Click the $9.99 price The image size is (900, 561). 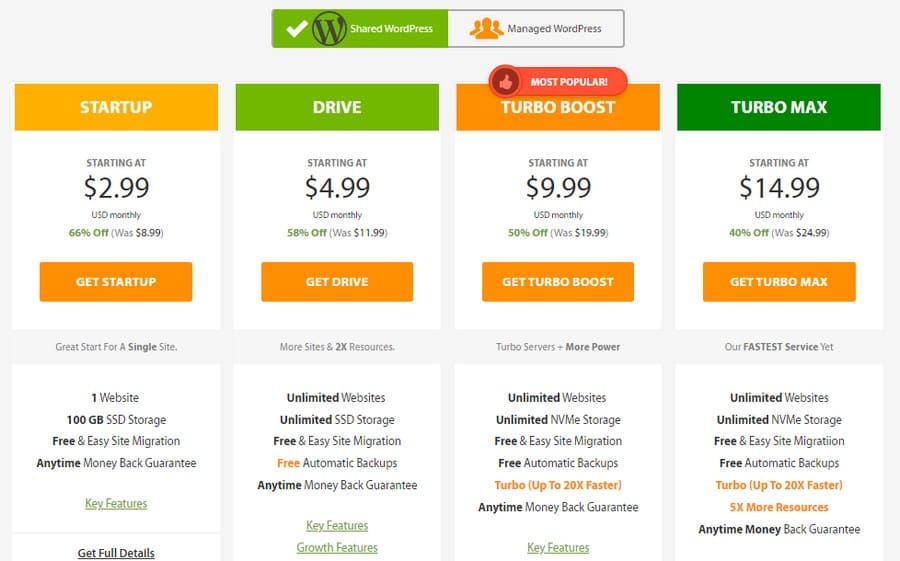coord(558,188)
